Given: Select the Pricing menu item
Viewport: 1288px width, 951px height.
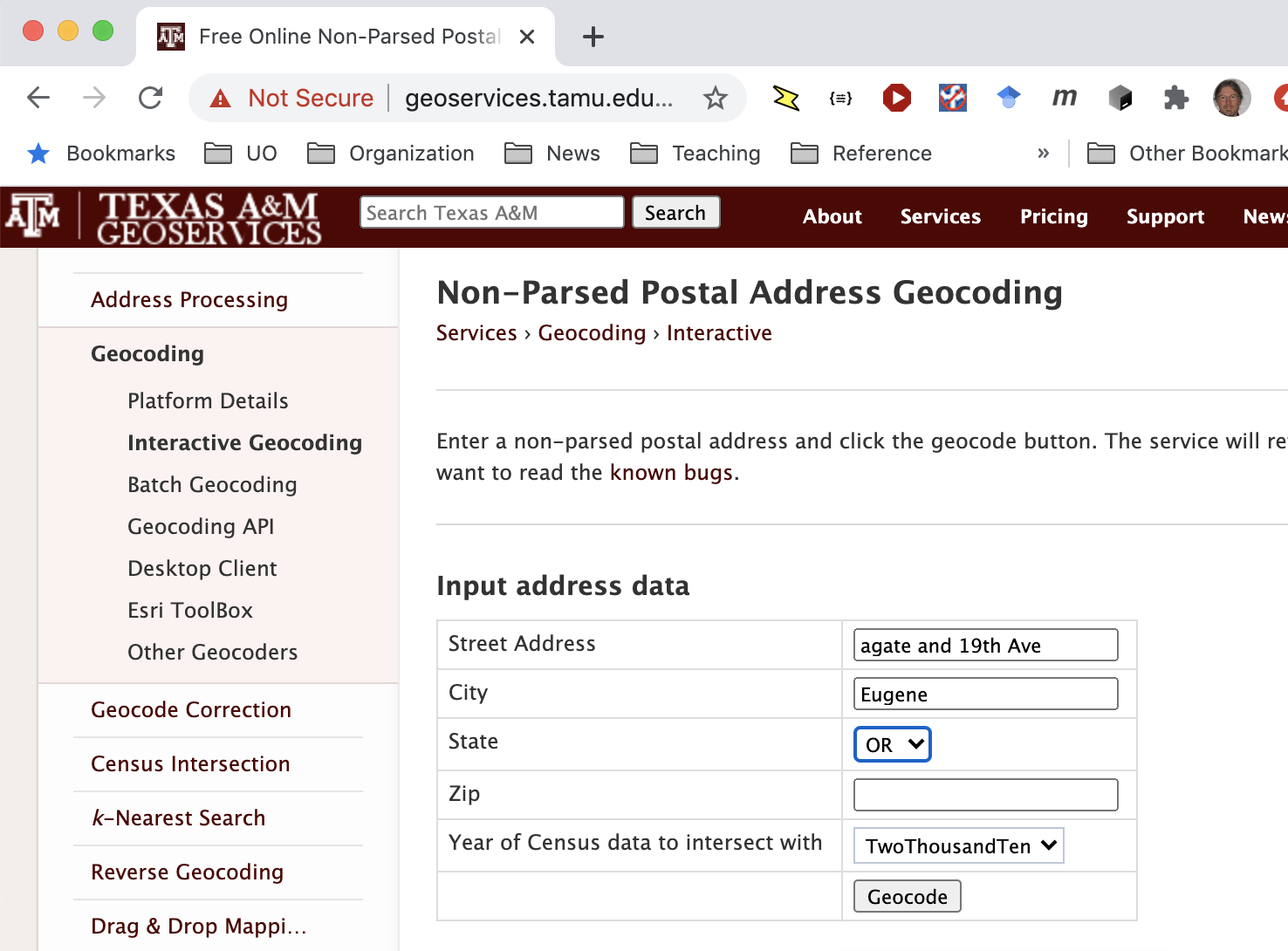Looking at the screenshot, I should tap(1053, 216).
